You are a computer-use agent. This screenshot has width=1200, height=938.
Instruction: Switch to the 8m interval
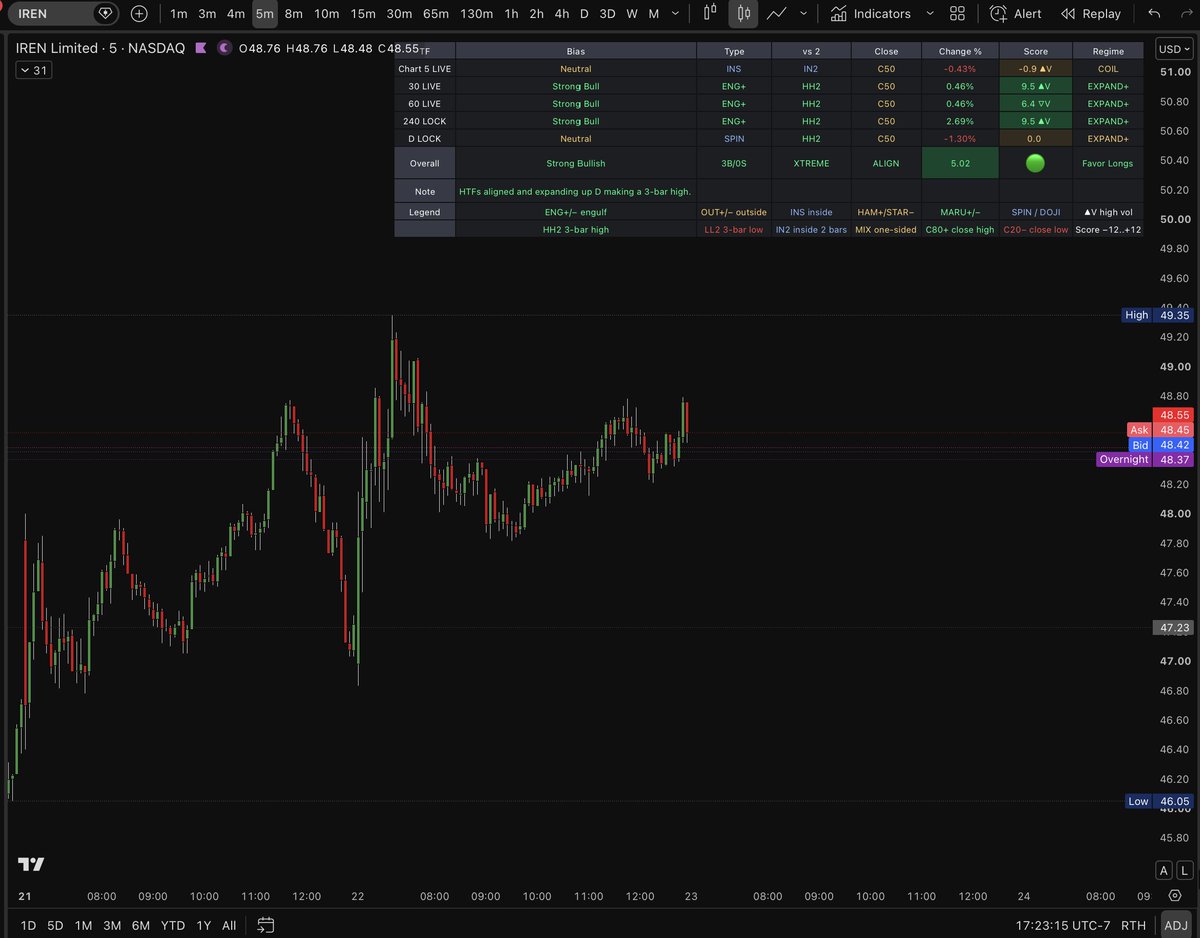click(294, 14)
